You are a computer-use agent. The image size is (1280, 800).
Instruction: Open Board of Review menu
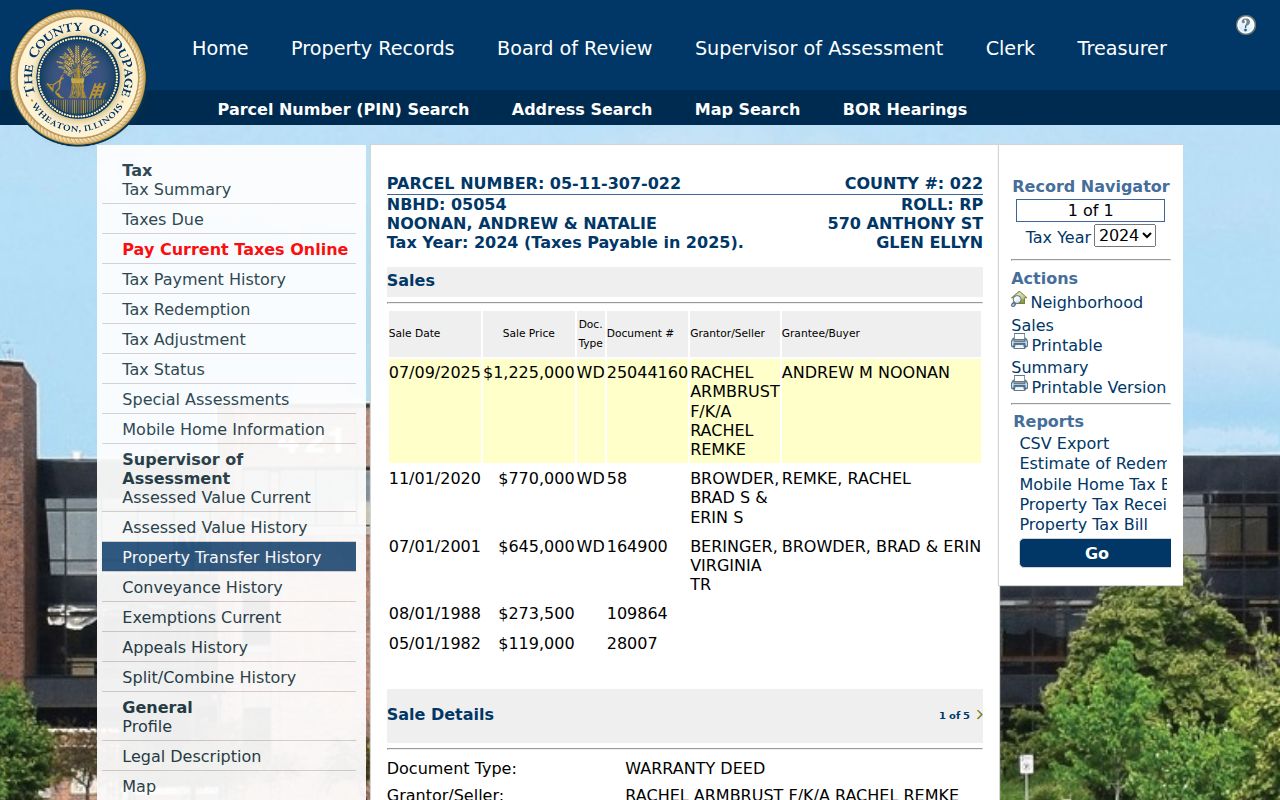[575, 48]
